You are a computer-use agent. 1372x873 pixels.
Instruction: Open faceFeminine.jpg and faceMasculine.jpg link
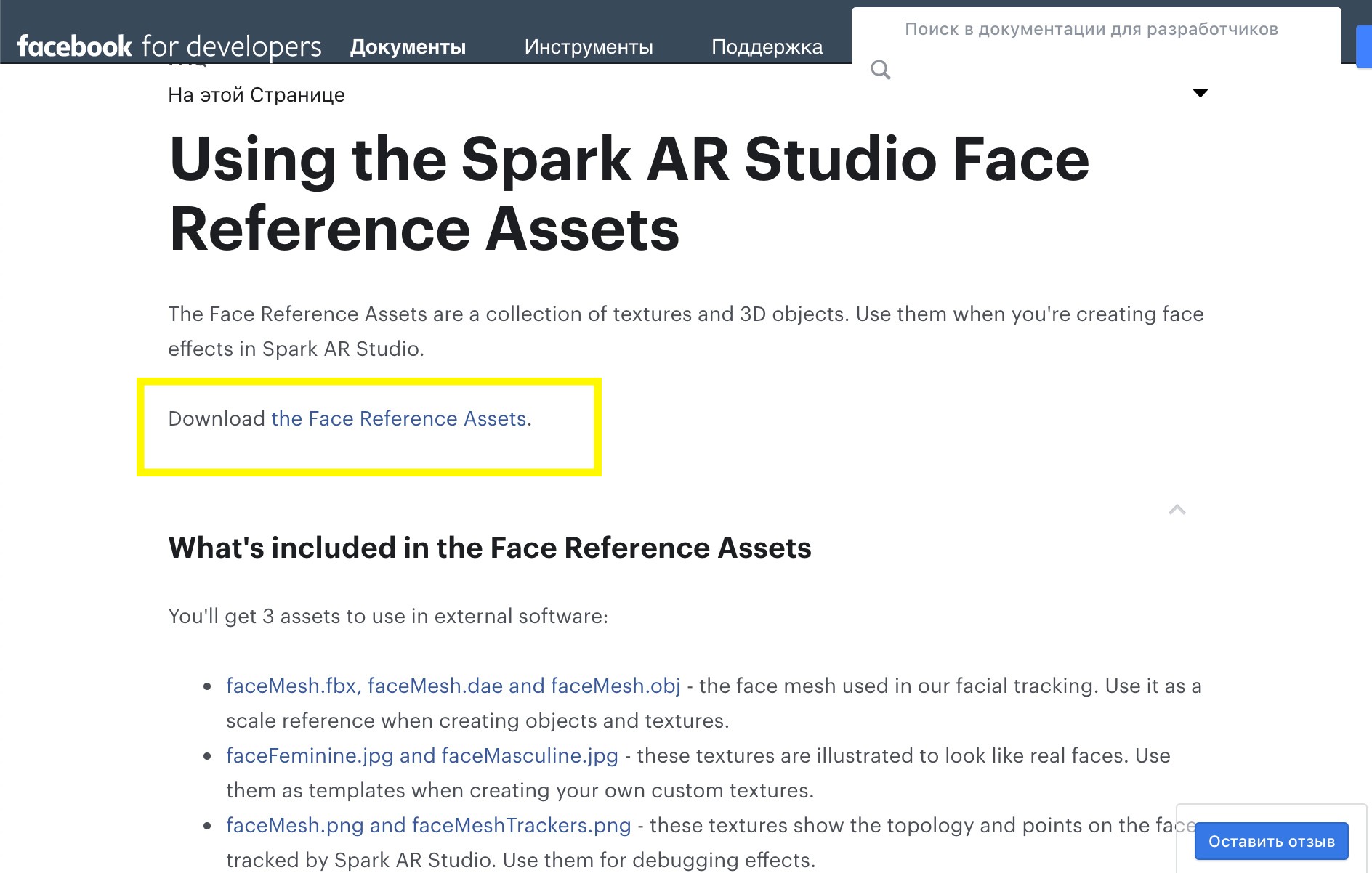pyautogui.click(x=422, y=755)
